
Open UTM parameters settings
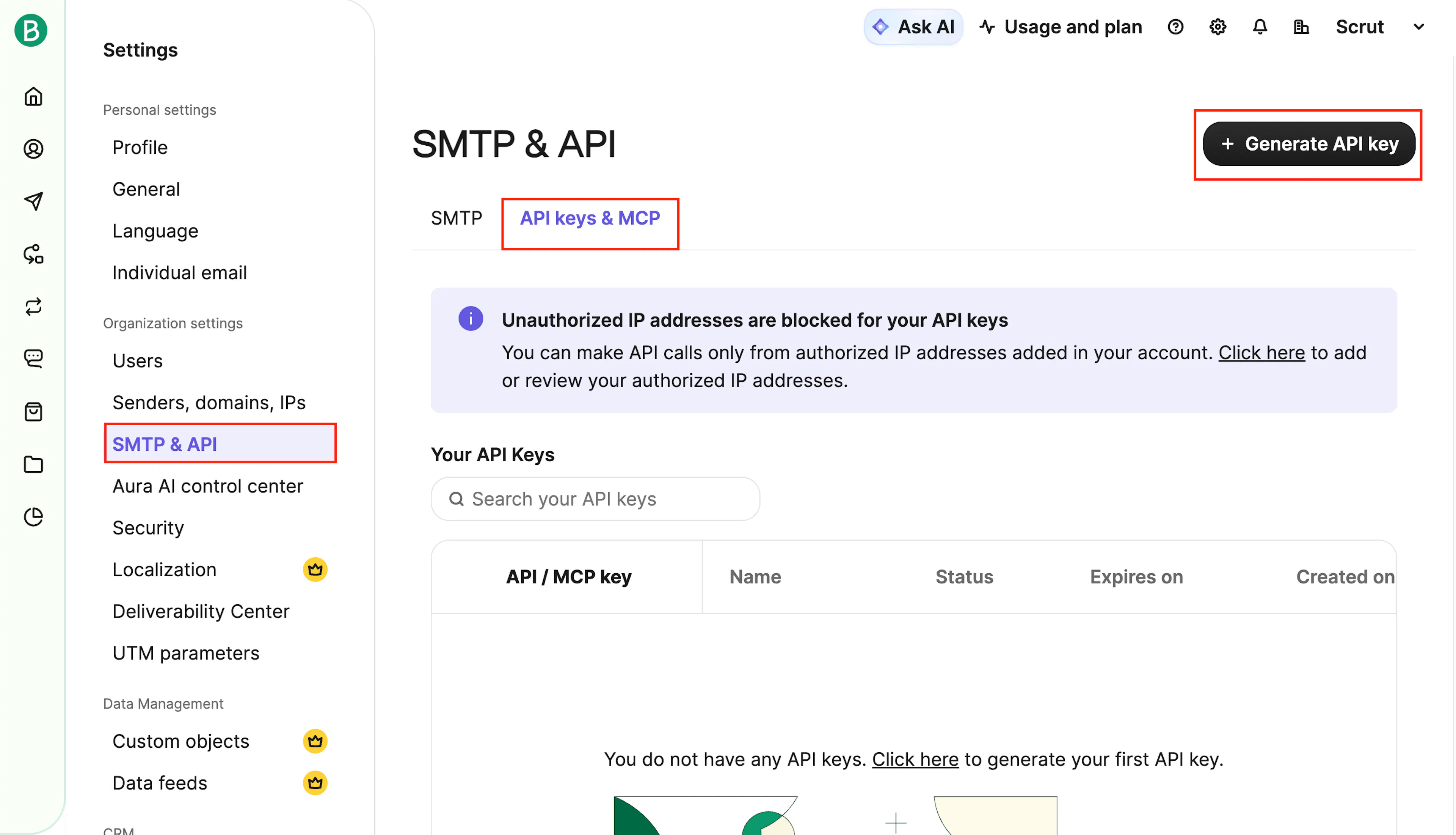point(186,653)
